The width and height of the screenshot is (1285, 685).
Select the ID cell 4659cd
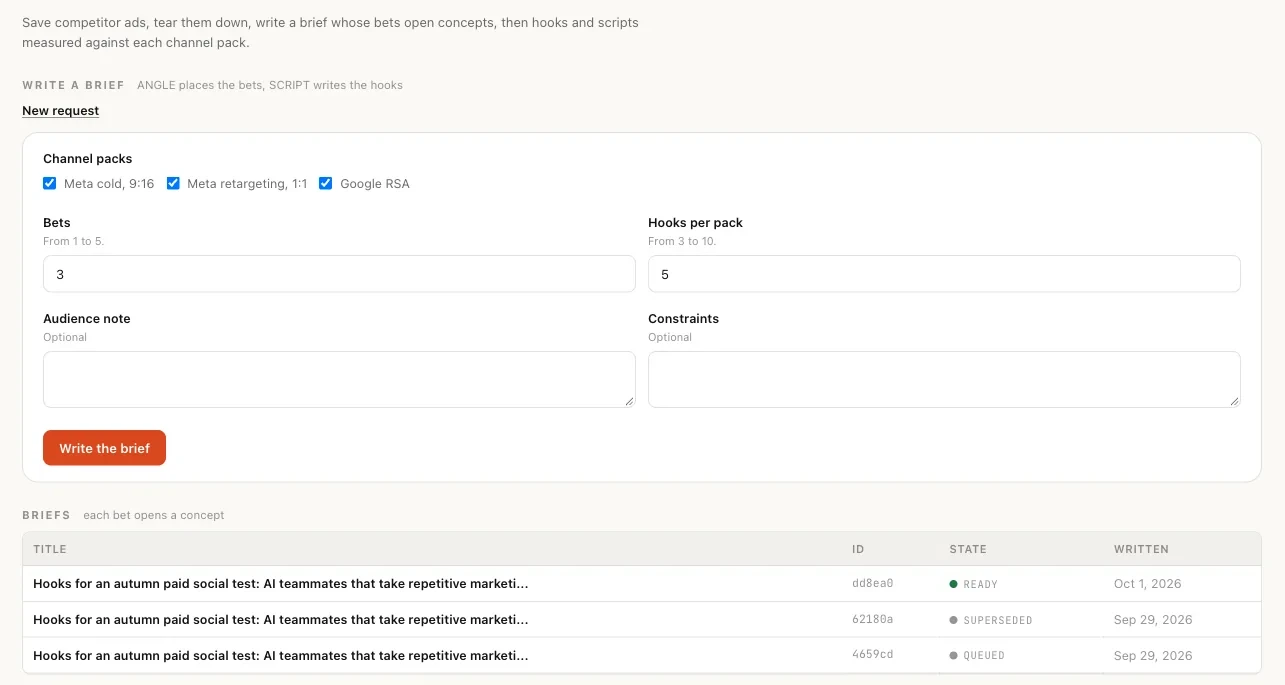coord(872,656)
